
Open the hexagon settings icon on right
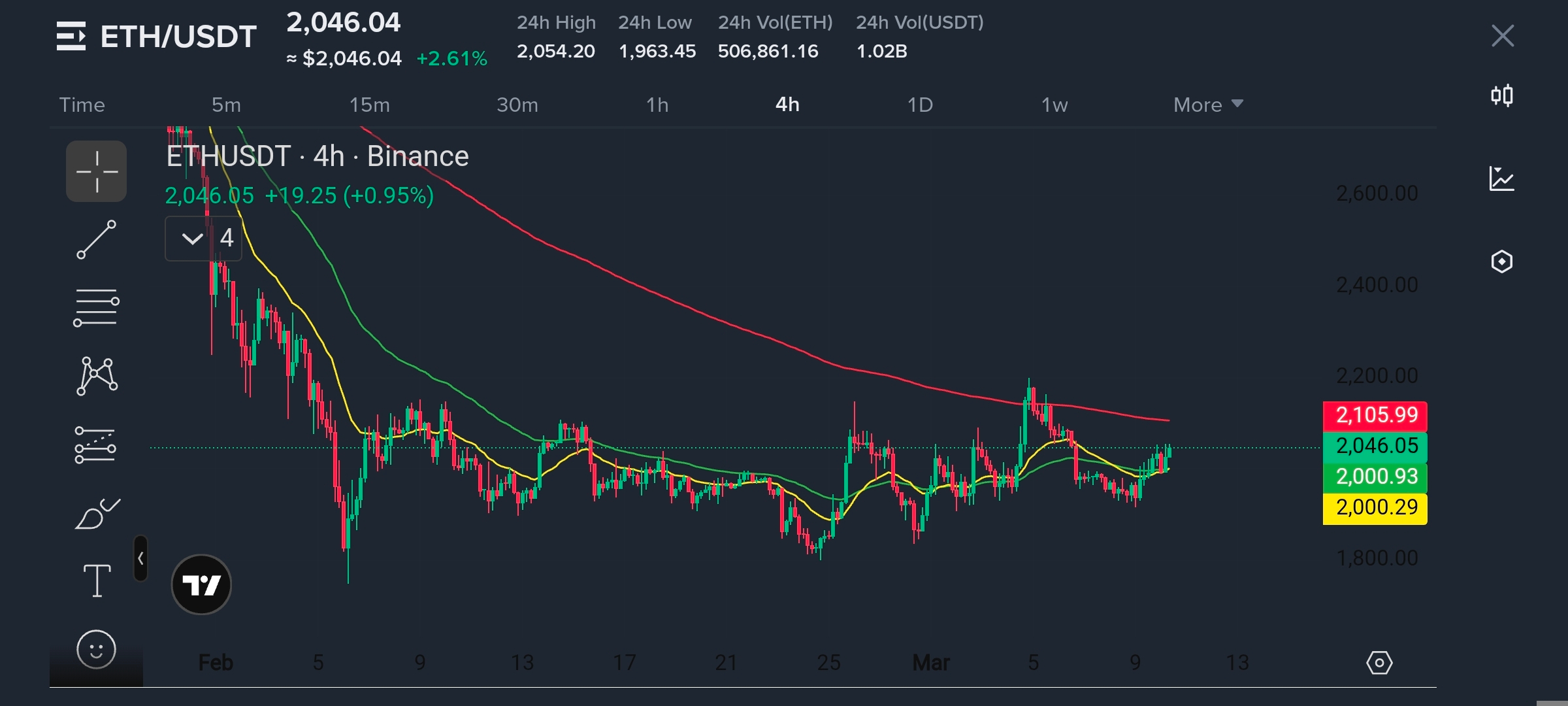pyautogui.click(x=1502, y=261)
